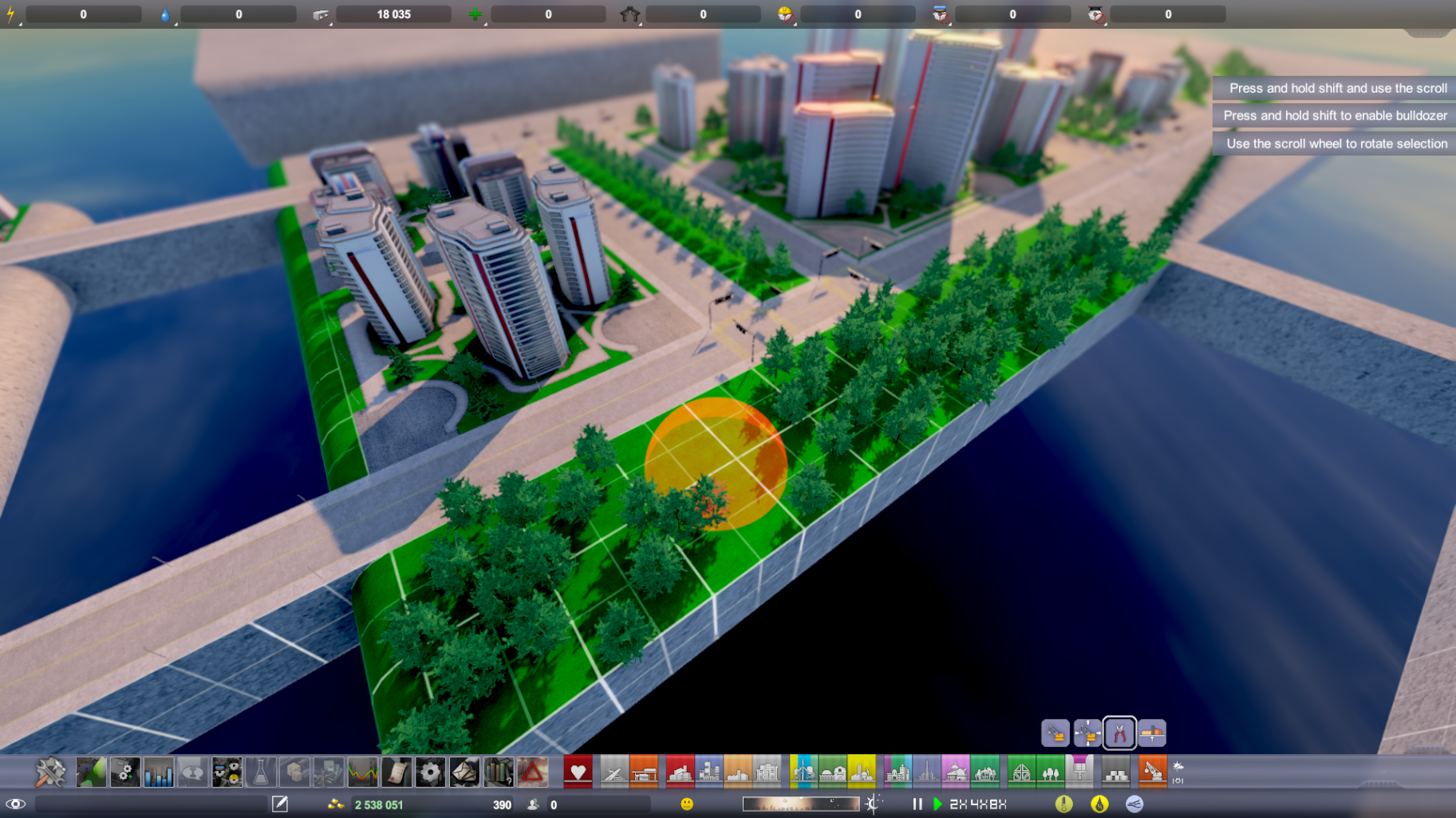The image size is (1456, 818).
Task: Expand the hard hat worker counter
Action: [786, 15]
